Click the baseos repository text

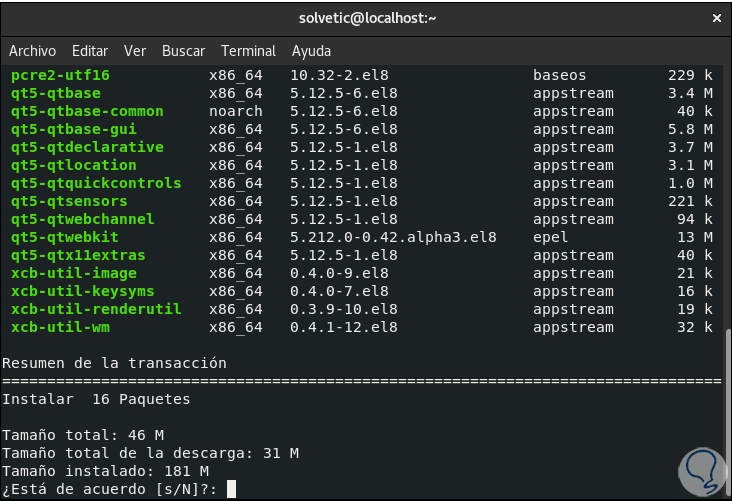(559, 75)
